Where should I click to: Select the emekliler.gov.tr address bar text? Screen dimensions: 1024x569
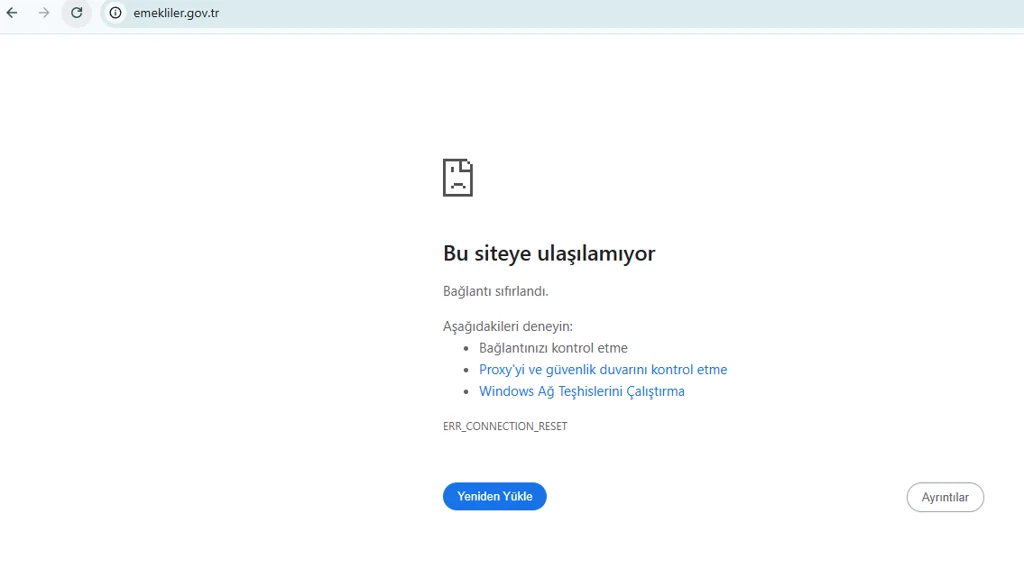pos(176,13)
